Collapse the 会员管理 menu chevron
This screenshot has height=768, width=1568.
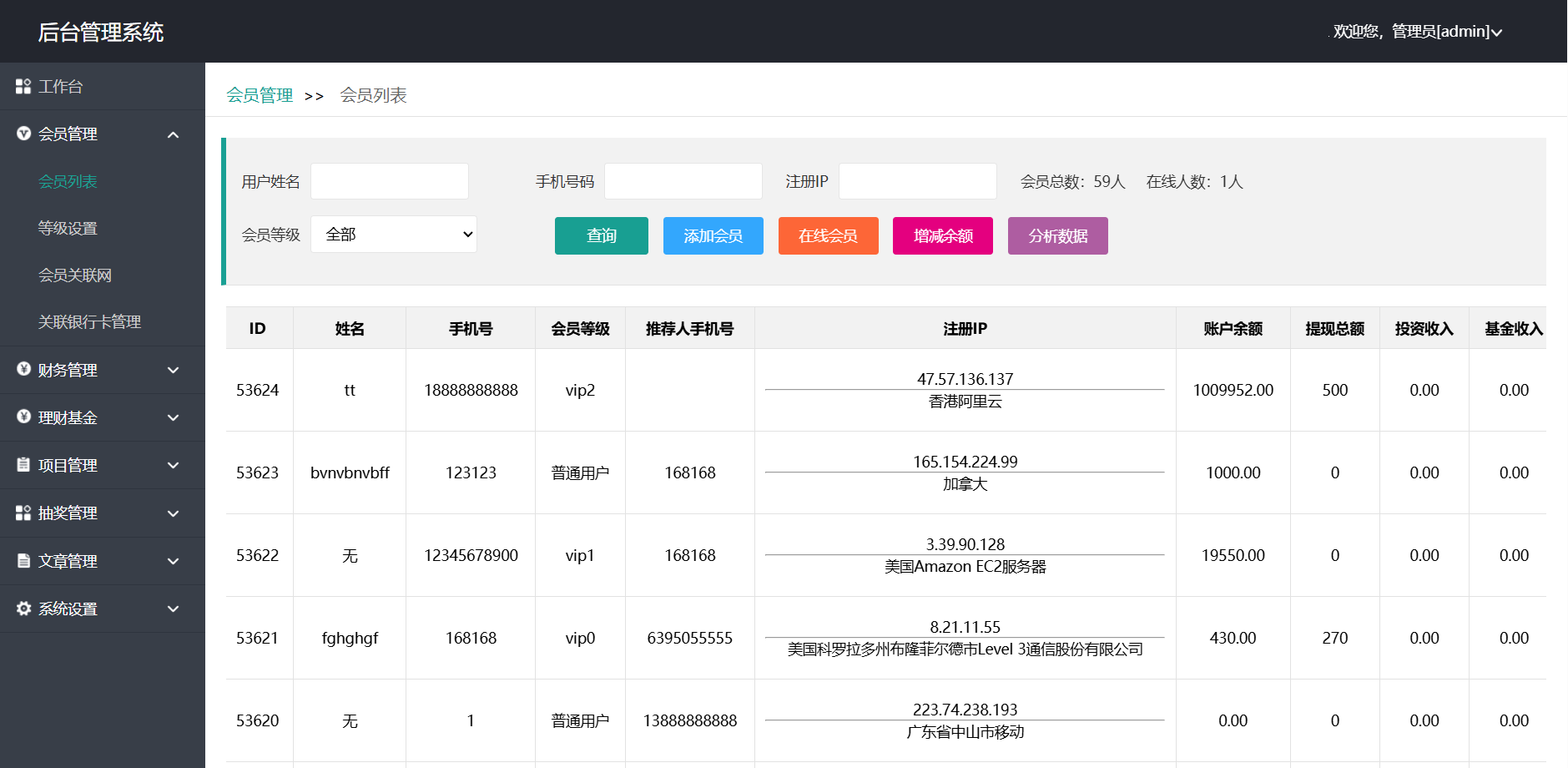pyautogui.click(x=174, y=134)
